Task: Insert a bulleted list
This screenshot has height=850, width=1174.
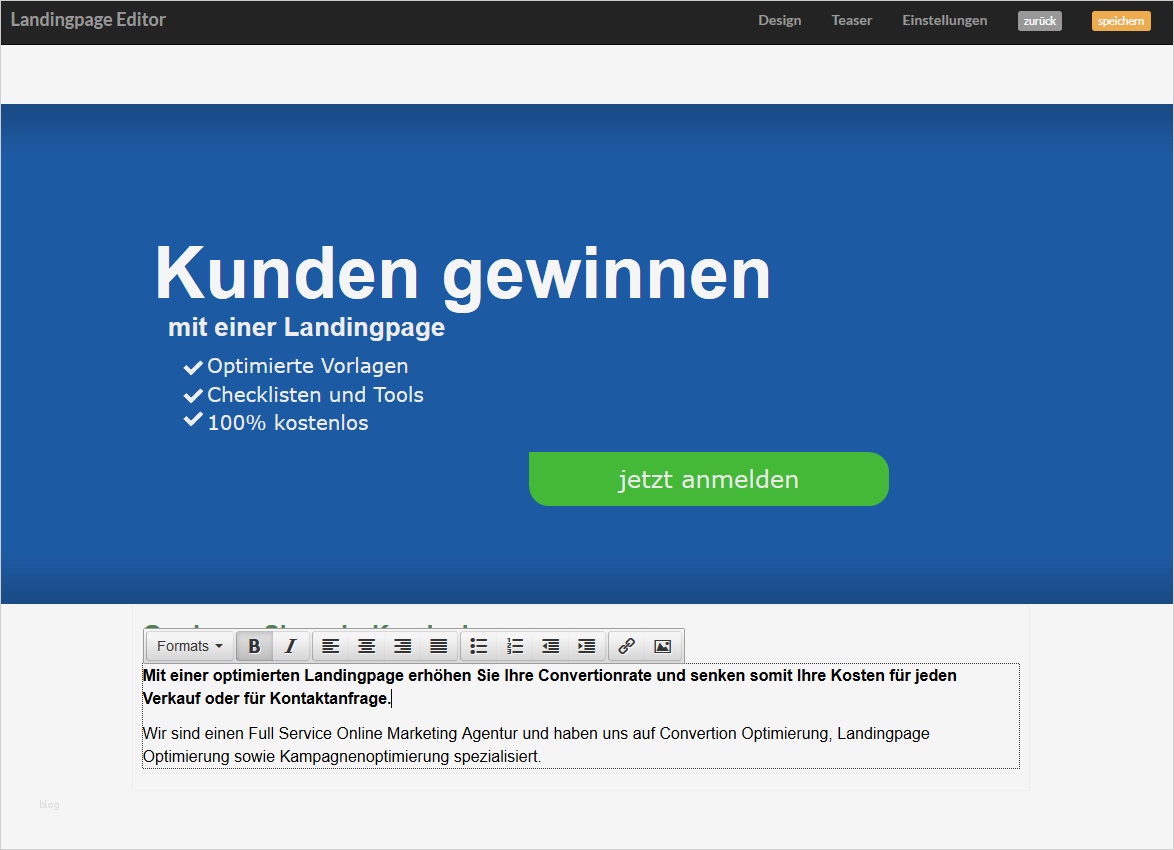Action: [479, 646]
